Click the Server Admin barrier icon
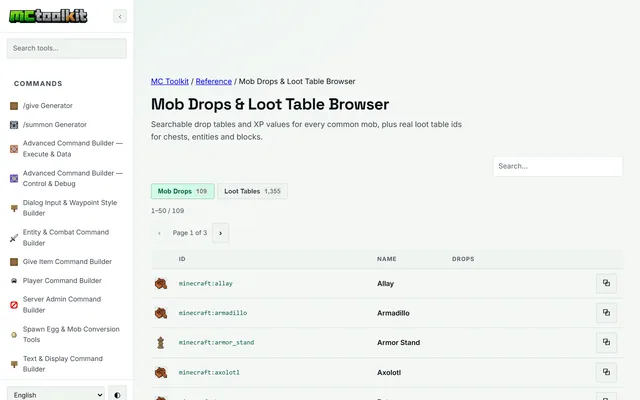 14,305
